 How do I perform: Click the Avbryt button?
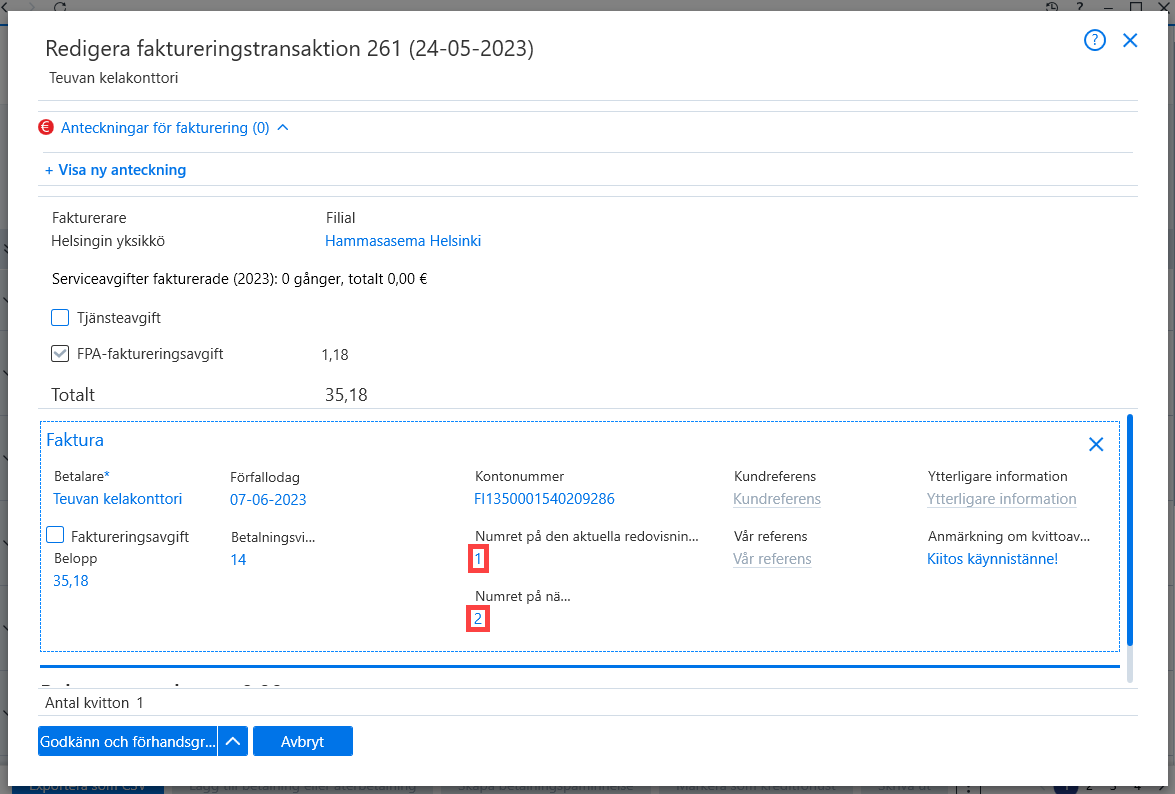(x=303, y=742)
